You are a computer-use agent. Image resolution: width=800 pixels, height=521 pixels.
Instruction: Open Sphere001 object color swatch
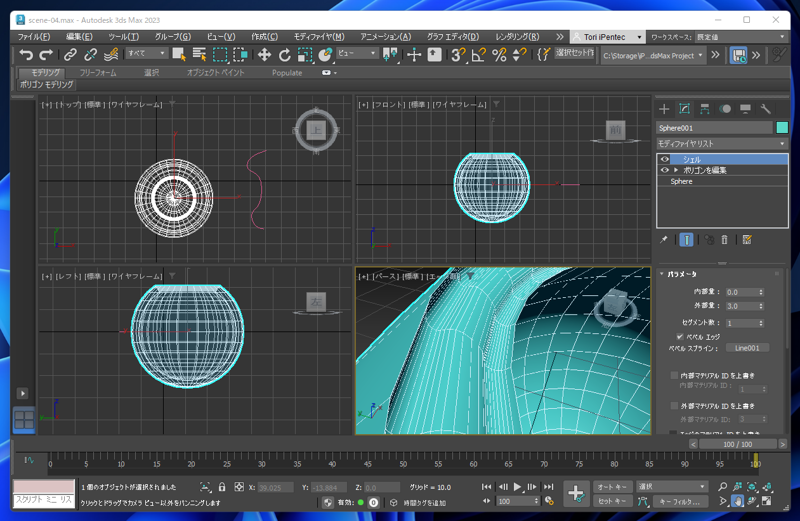[782, 128]
